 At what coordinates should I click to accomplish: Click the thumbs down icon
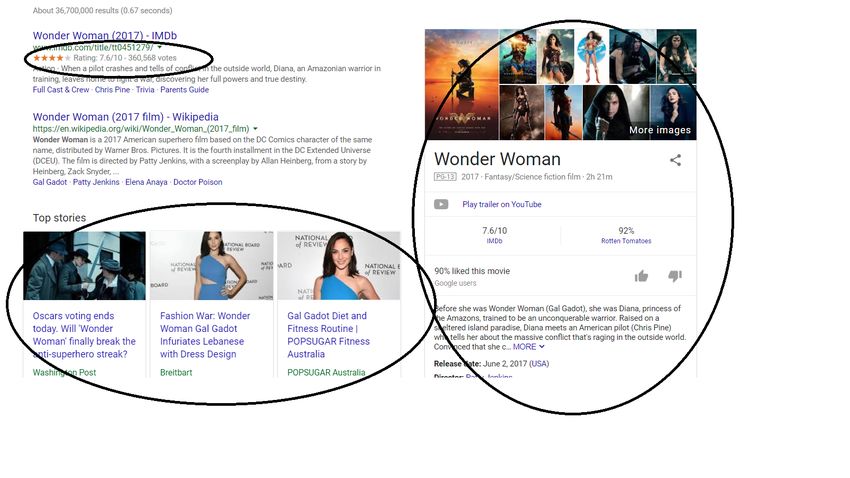(x=675, y=276)
